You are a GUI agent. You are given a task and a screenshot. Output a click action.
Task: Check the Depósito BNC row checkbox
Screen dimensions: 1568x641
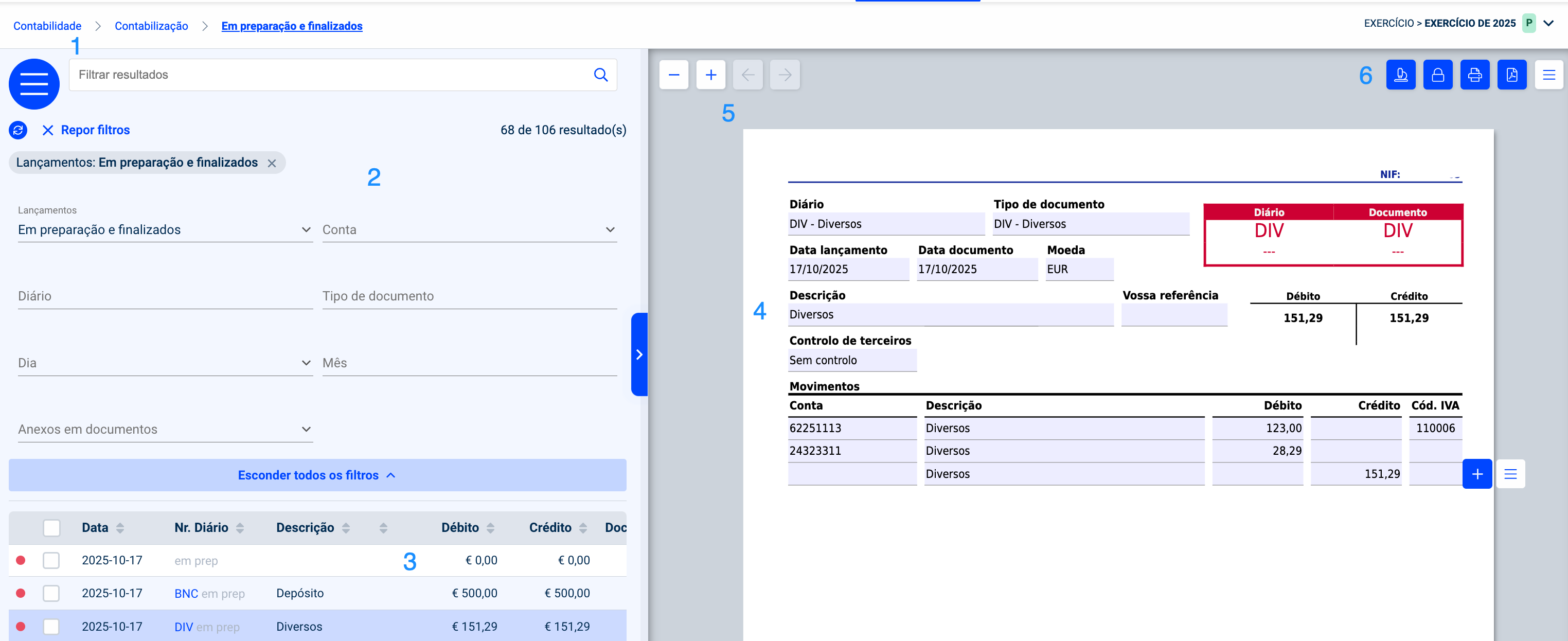(52, 593)
